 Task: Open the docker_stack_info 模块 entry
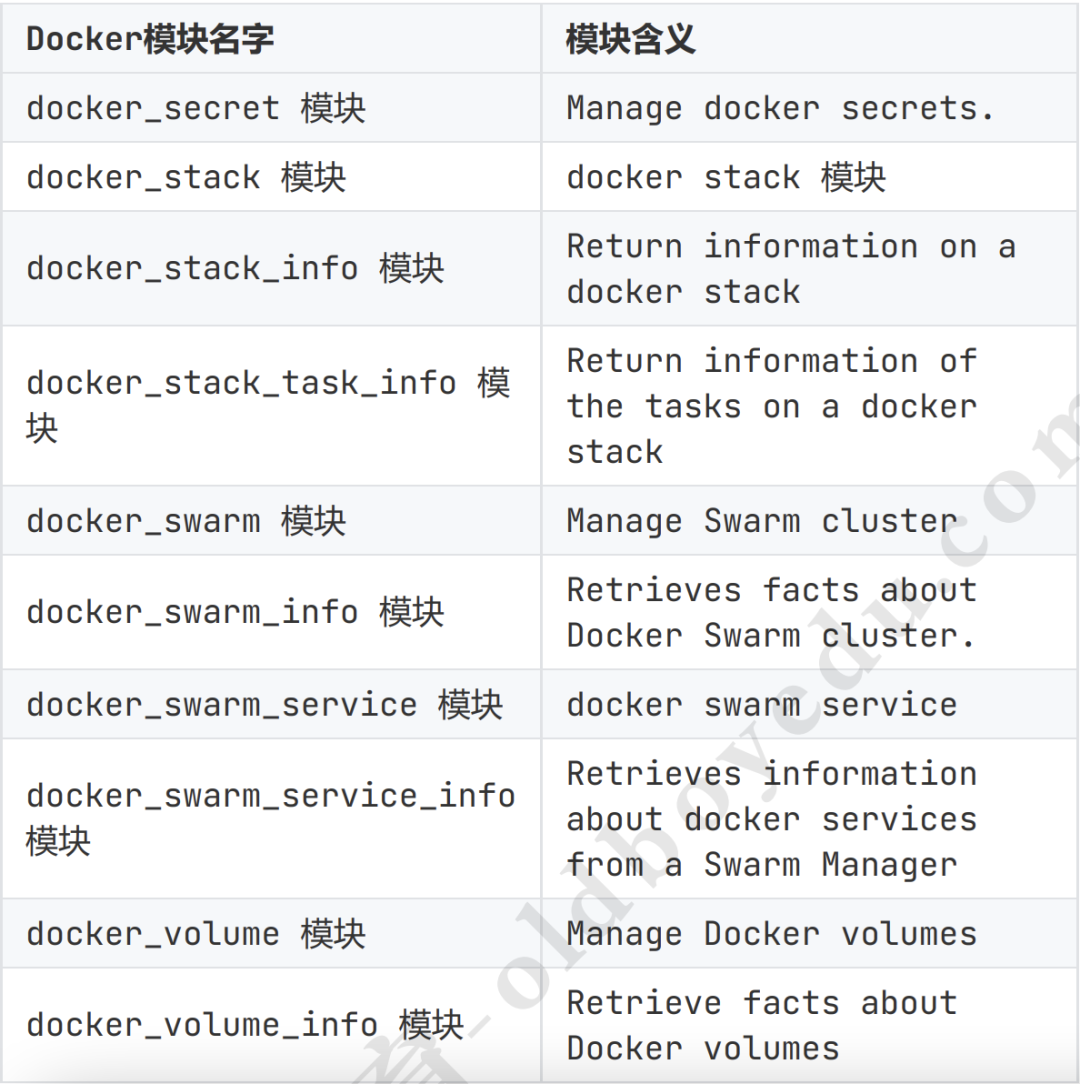(x=235, y=268)
